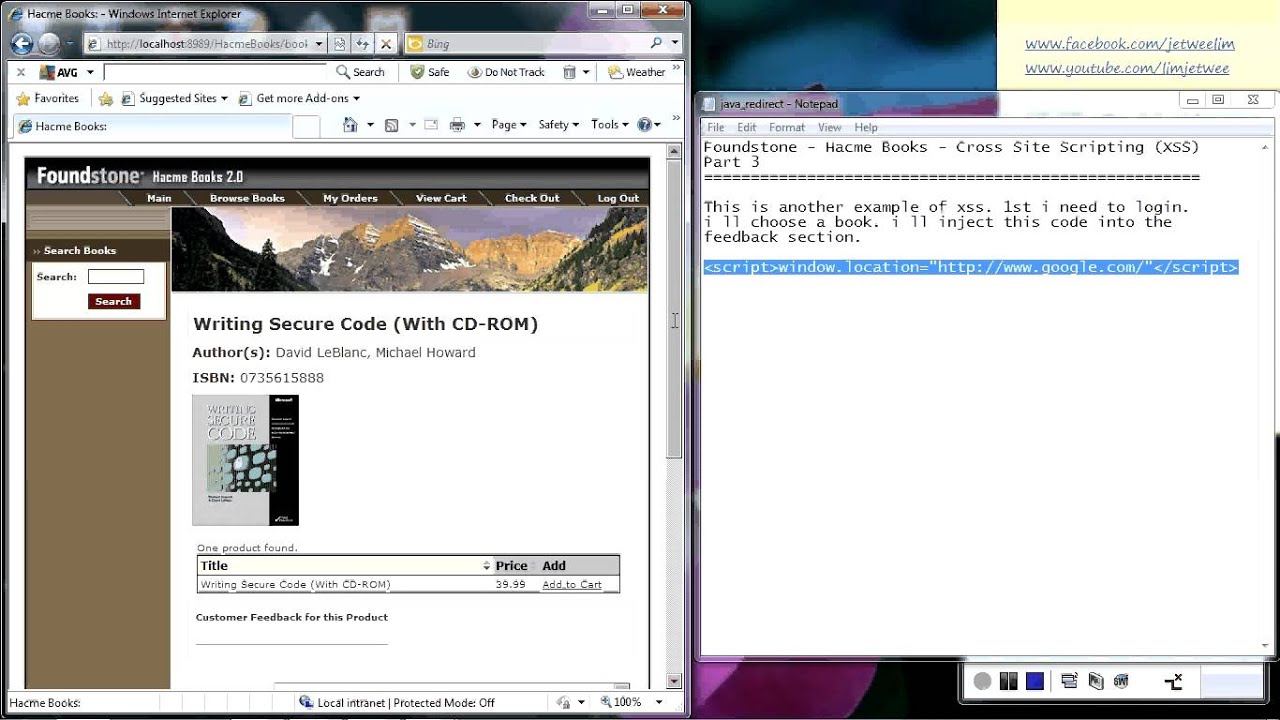Stop recording with the blue square
1280x720 pixels.
1035,681
